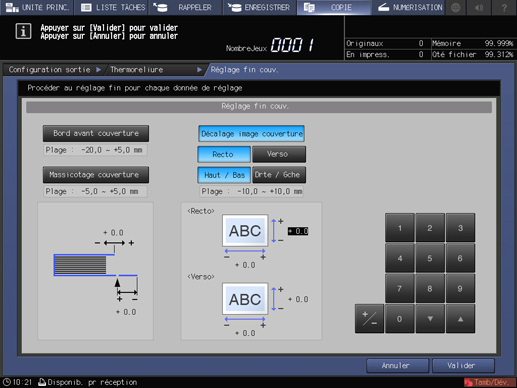Click the Plage -5,0 ~ +5,0 mm label
This screenshot has height=388, width=517.
(x=95, y=191)
